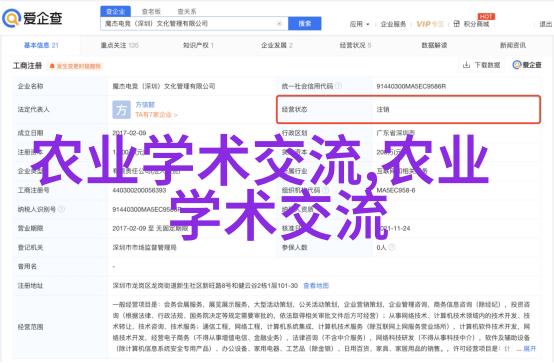Image resolution: width=554 pixels, height=363 pixels.
Task: Switch to 基本信息 21 tab
Action: point(41,45)
